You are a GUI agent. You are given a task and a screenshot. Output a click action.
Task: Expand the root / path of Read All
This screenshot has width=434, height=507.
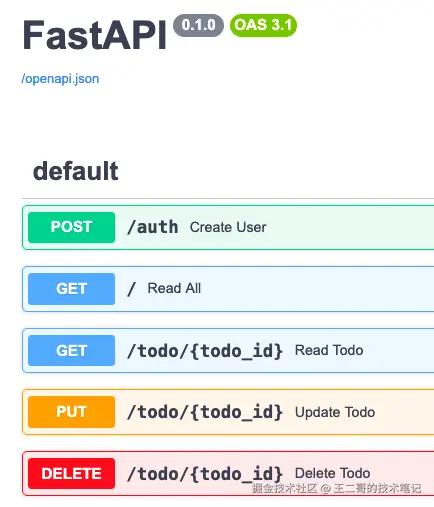tap(132, 289)
